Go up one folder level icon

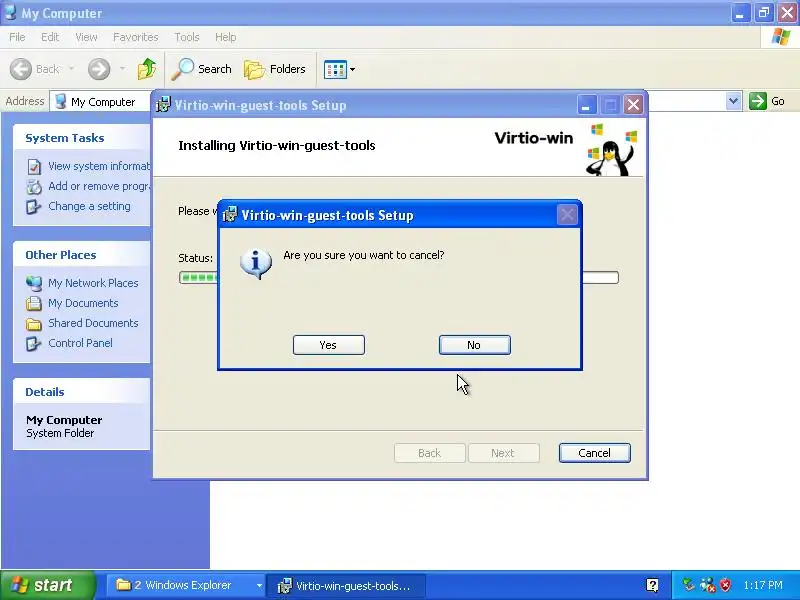[x=147, y=69]
